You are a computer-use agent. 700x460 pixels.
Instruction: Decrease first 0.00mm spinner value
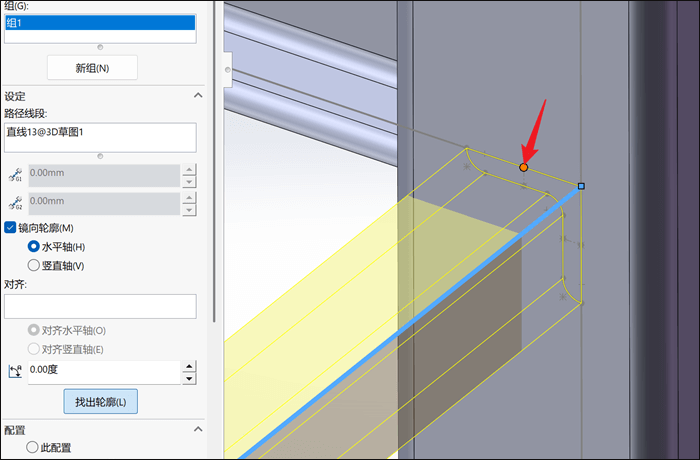point(189,181)
